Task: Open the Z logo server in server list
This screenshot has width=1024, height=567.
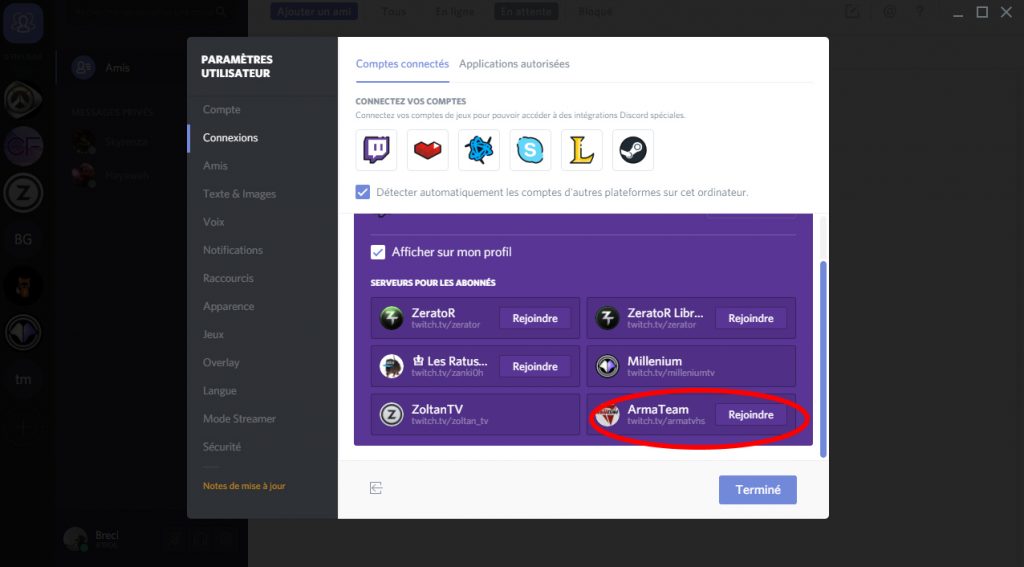Action: coord(24,193)
